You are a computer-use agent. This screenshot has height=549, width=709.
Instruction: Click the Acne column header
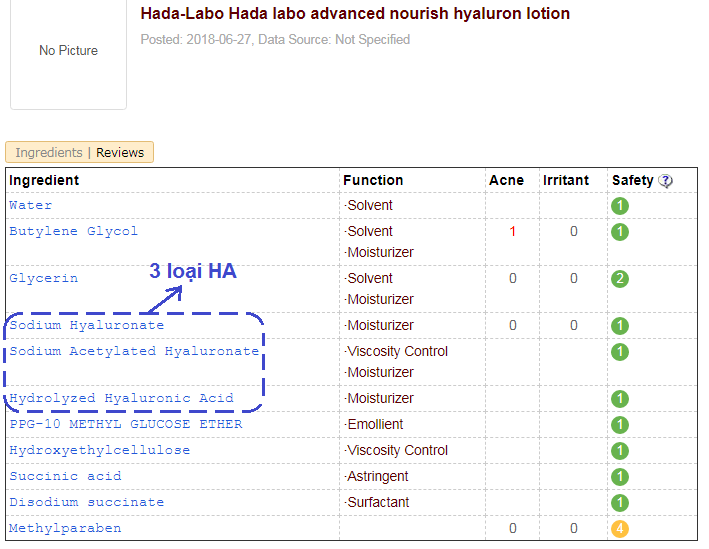point(506,180)
